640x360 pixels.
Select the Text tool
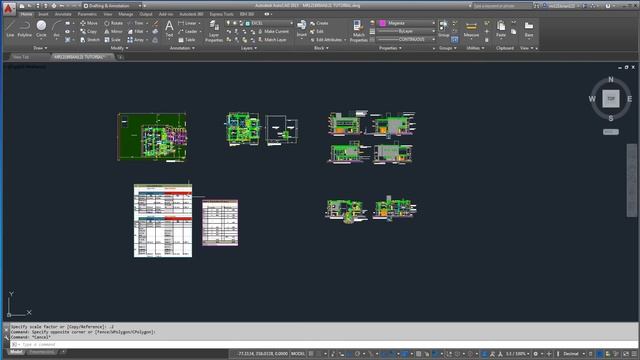point(169,29)
